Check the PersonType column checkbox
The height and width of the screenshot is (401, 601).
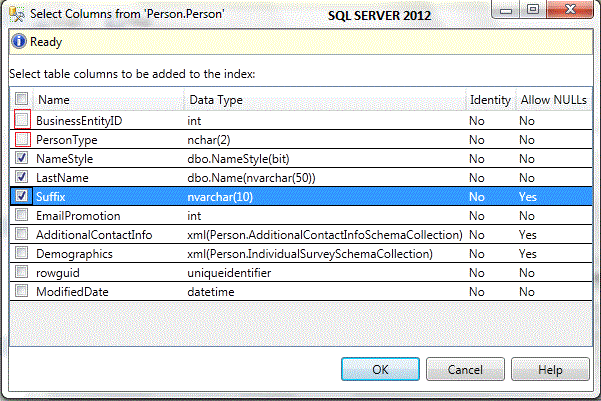22,139
